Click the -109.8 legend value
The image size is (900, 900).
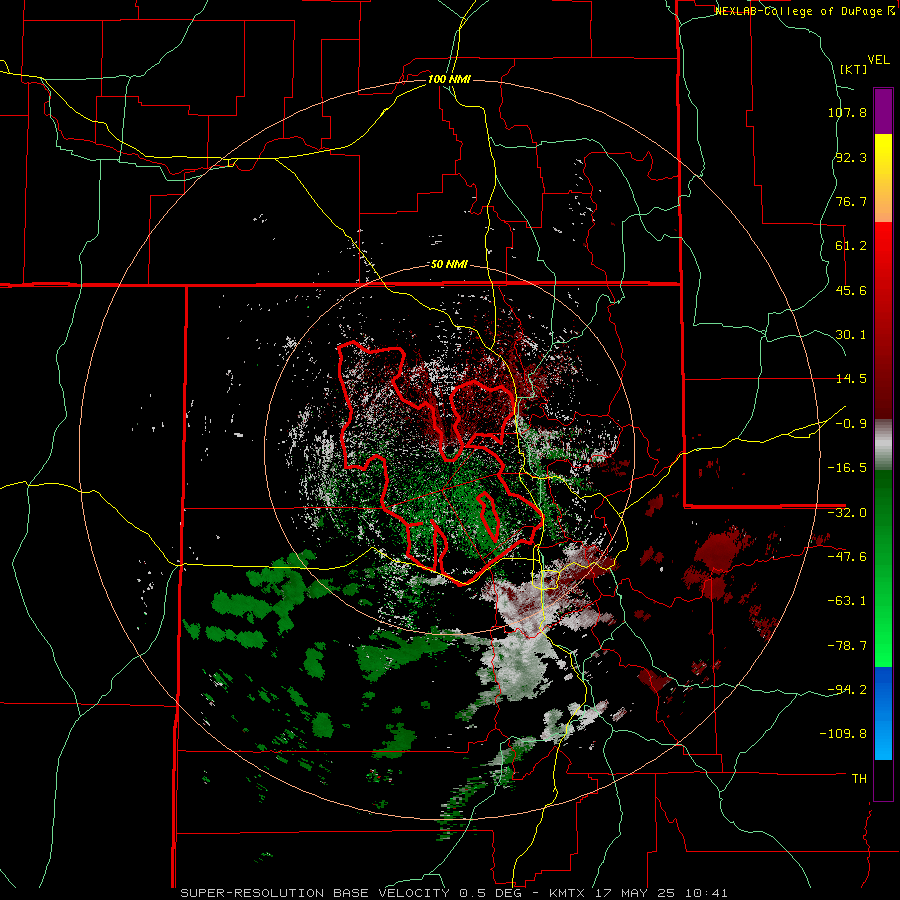pyautogui.click(x=843, y=734)
